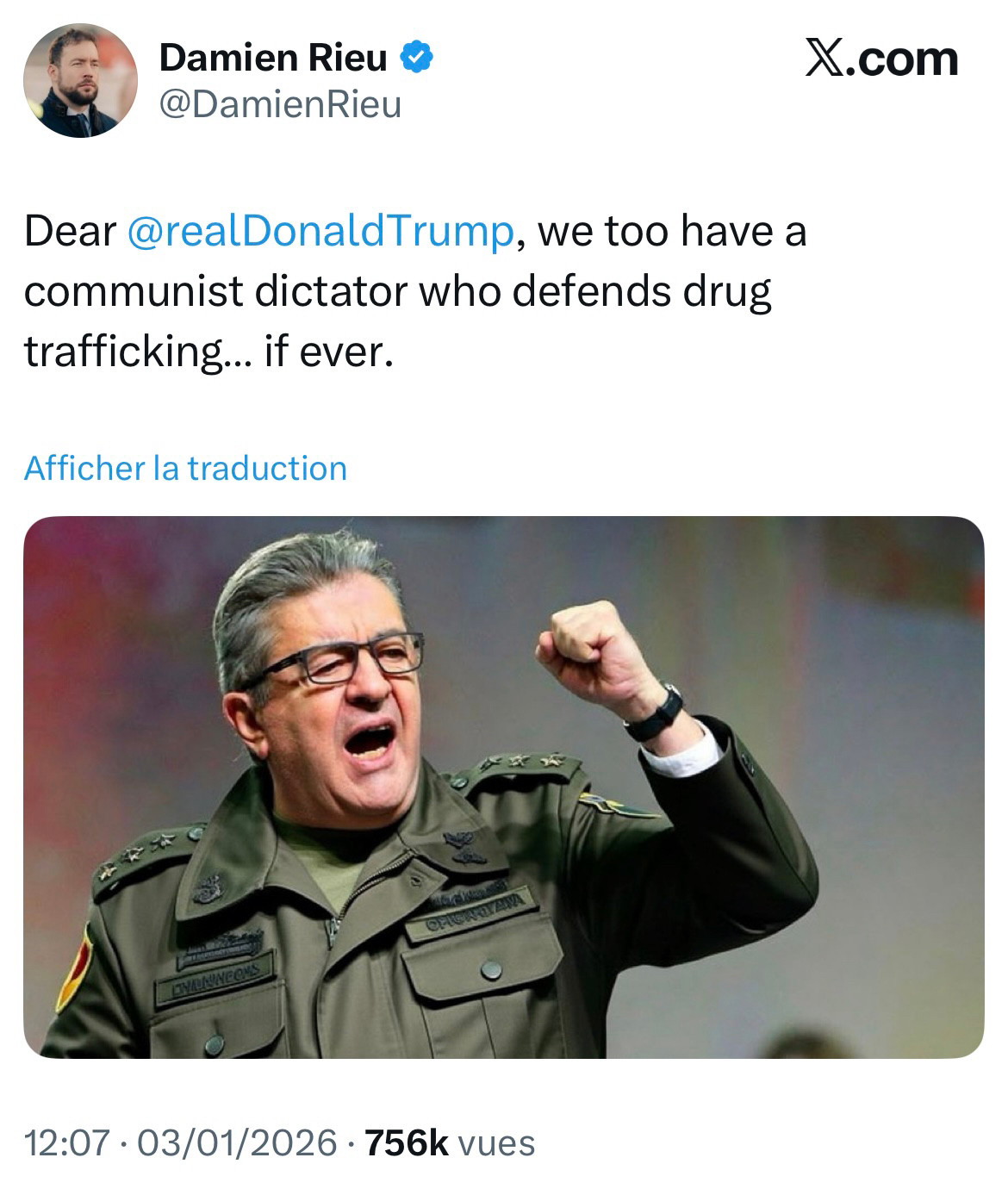1008x1195 pixels.
Task: Click the 'trafficking... if ever.' text line
Action: coord(208,351)
